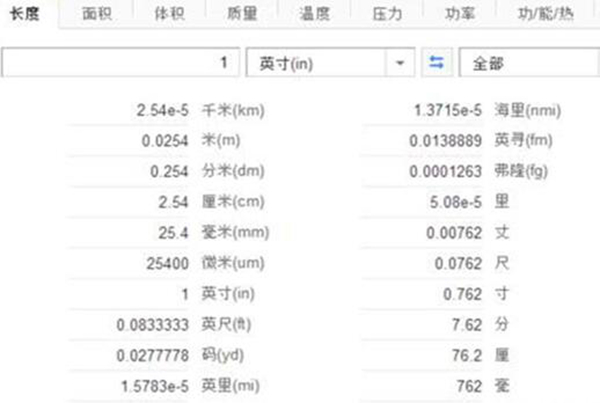600x403 pixels.
Task: Open the 英寸(in) unit dropdown arrow
Action: pos(401,62)
